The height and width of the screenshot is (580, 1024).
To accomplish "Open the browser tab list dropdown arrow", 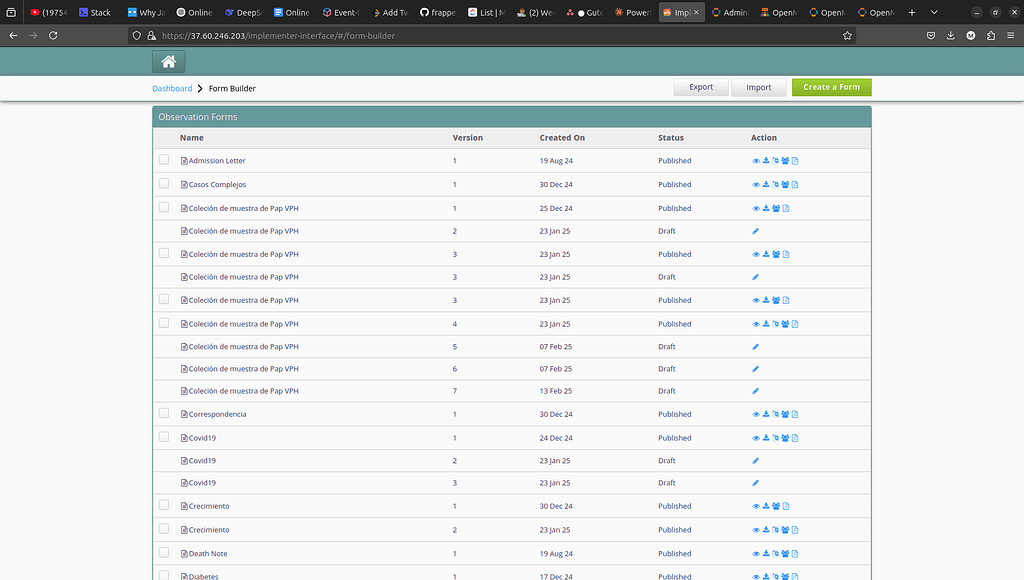I will pos(934,12).
